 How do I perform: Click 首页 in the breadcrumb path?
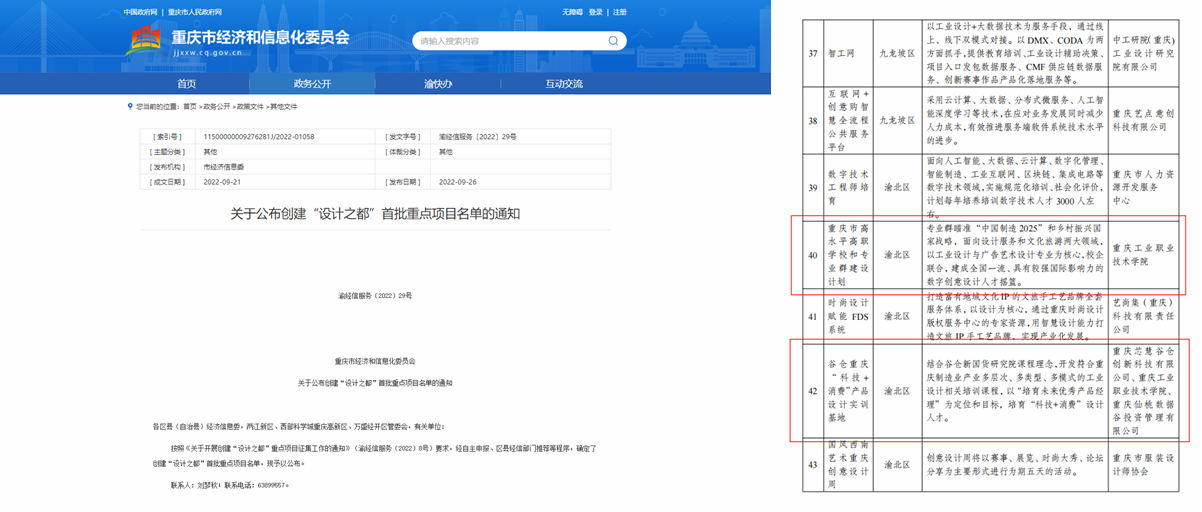189,106
